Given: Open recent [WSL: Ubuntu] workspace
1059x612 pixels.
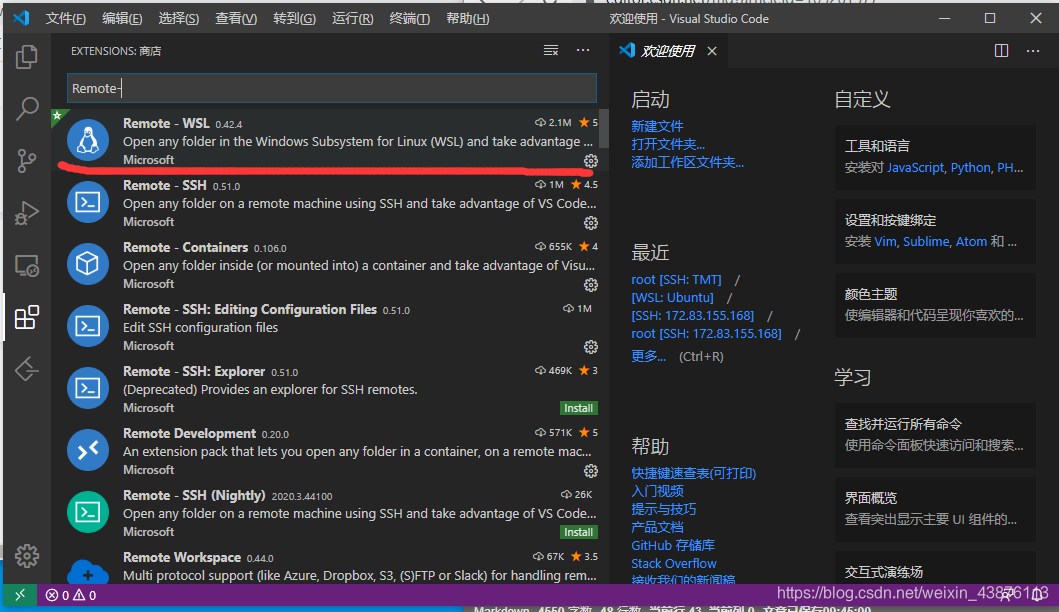Looking at the screenshot, I should (672, 298).
